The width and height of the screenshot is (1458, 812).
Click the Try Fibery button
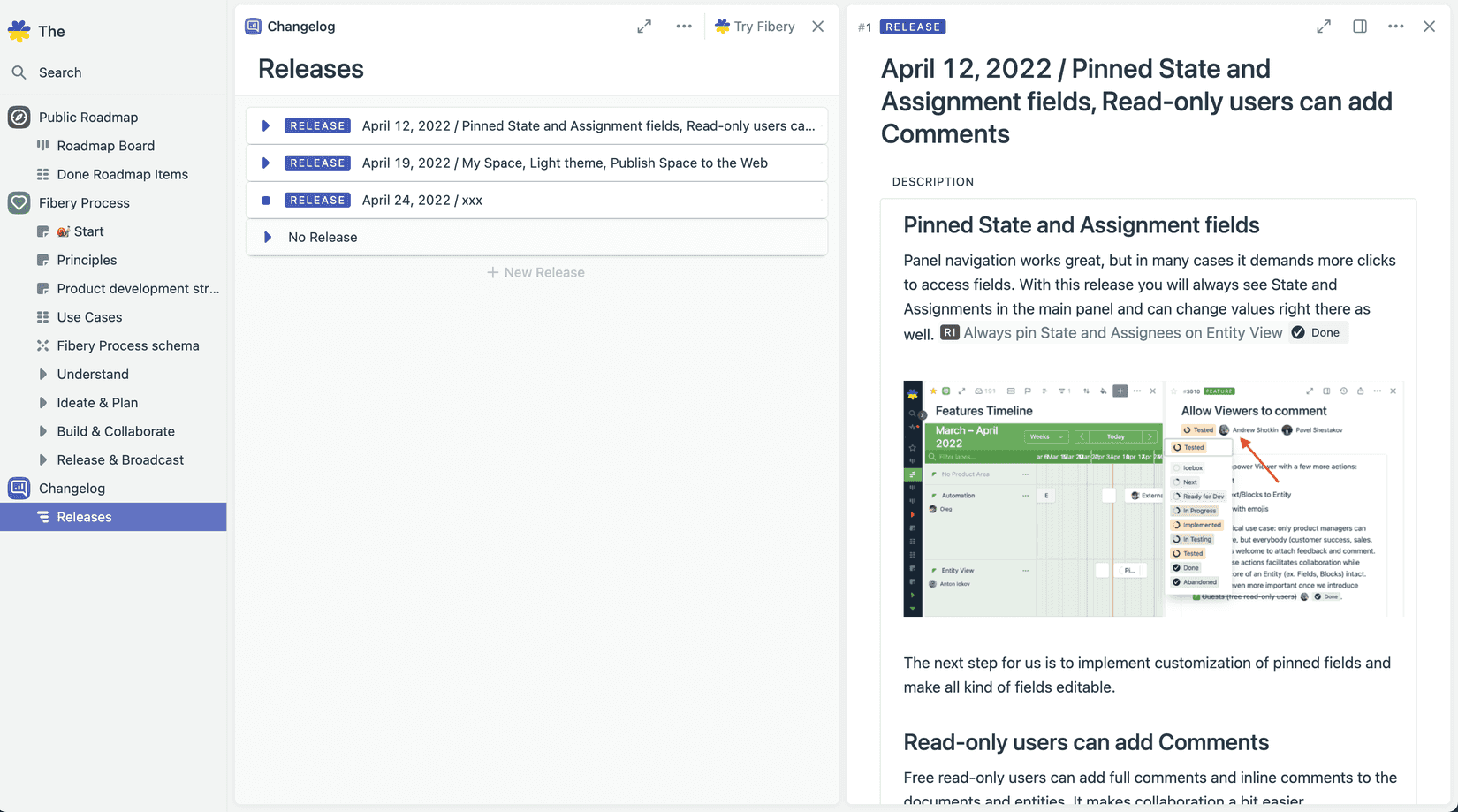[x=754, y=27]
